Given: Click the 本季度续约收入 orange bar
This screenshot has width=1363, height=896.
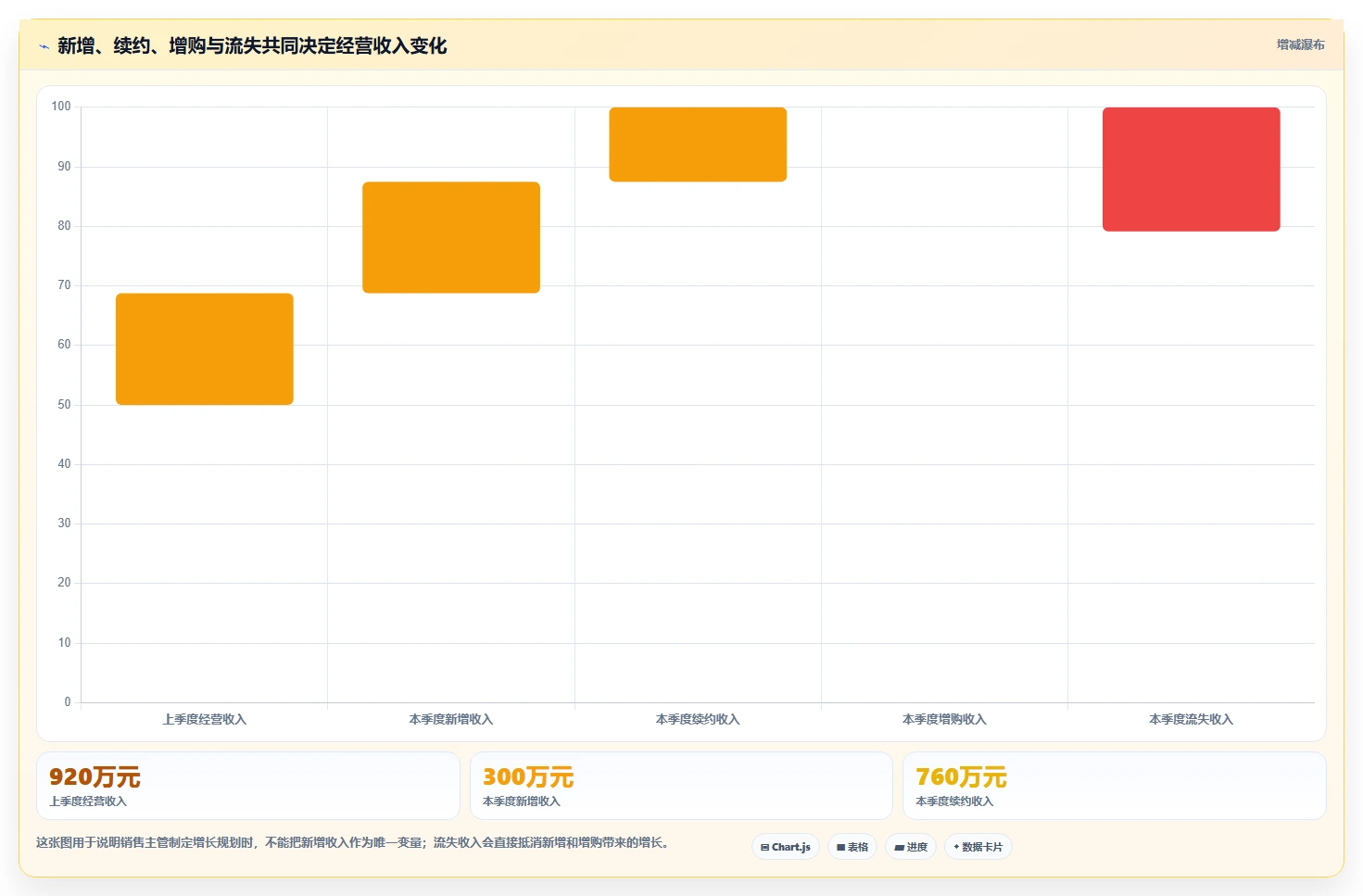Looking at the screenshot, I should pos(698,145).
